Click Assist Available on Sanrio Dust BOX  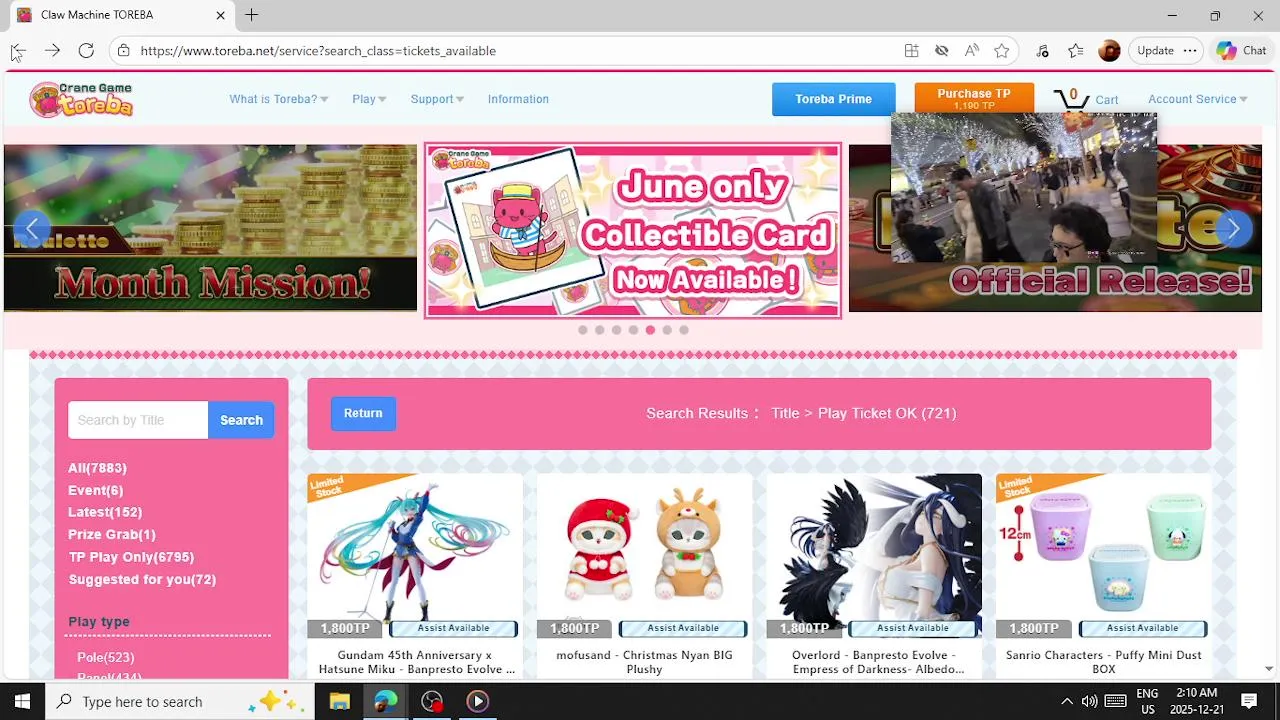tap(1142, 628)
